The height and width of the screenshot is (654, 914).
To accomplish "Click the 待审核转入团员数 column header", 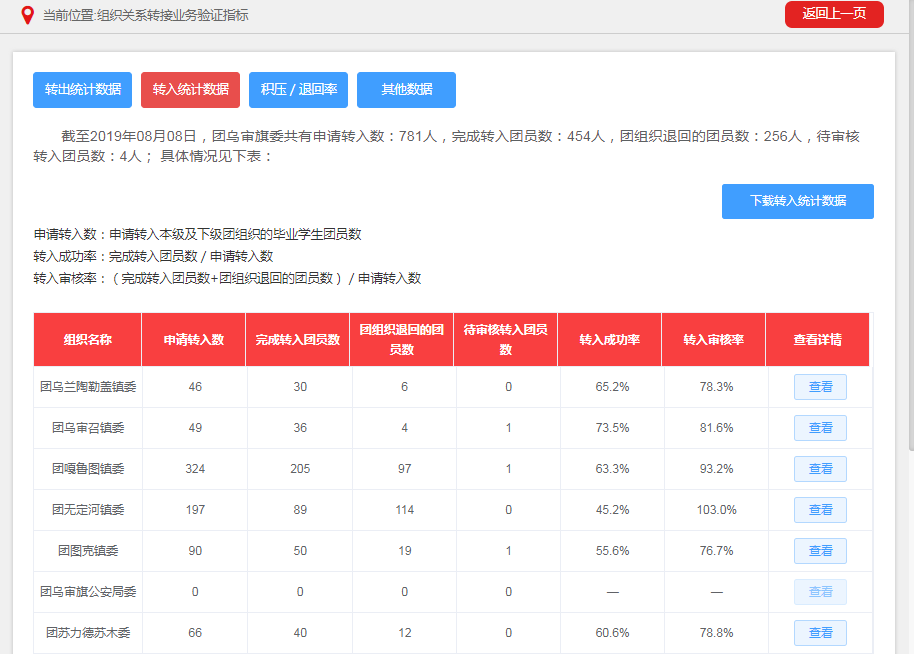I will pos(505,340).
